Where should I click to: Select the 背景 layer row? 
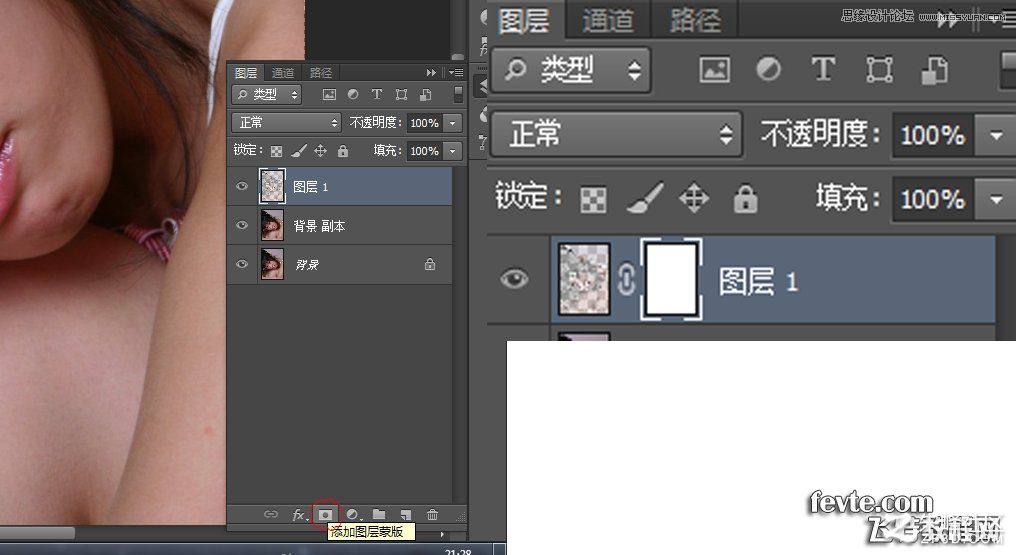click(340, 264)
